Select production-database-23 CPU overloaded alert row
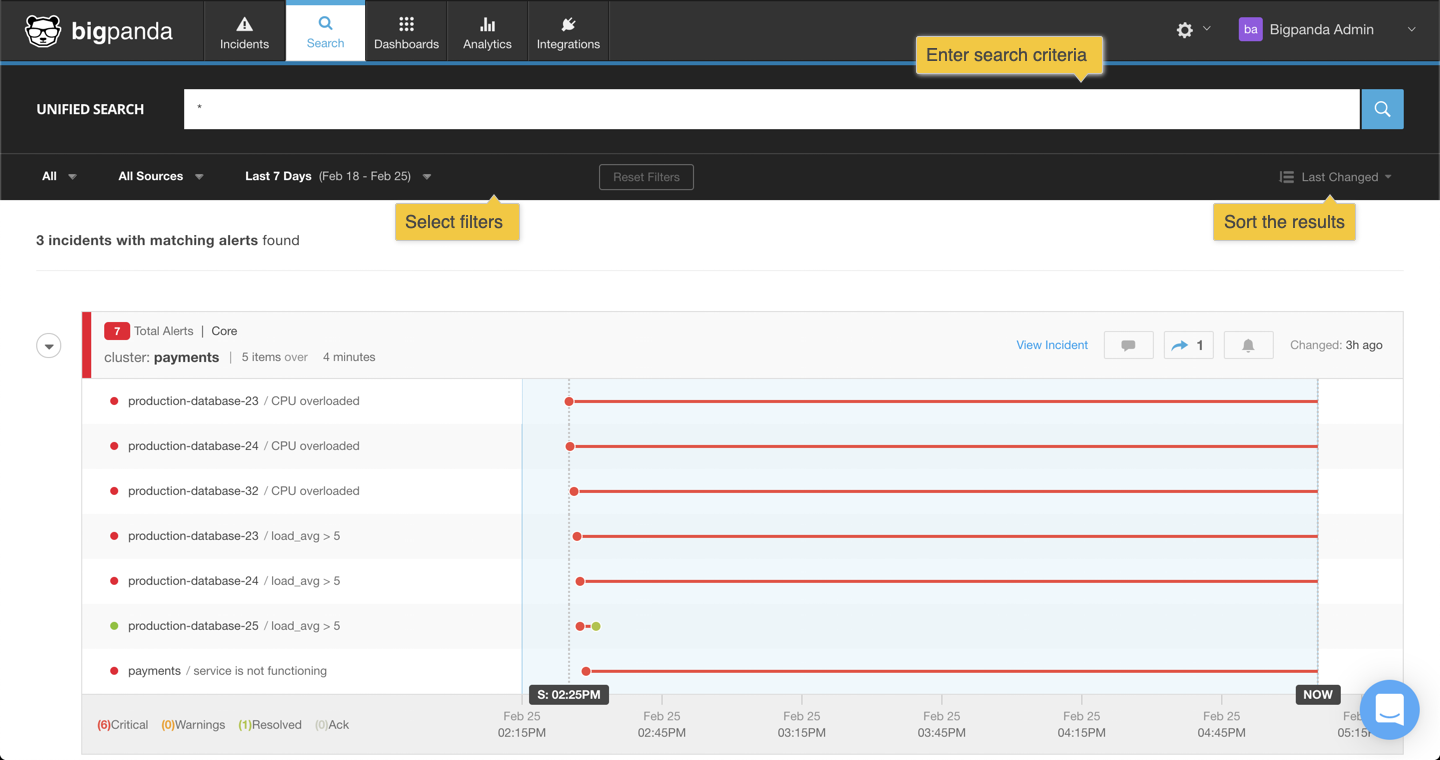Viewport: 1440px width, 760px height. (742, 401)
